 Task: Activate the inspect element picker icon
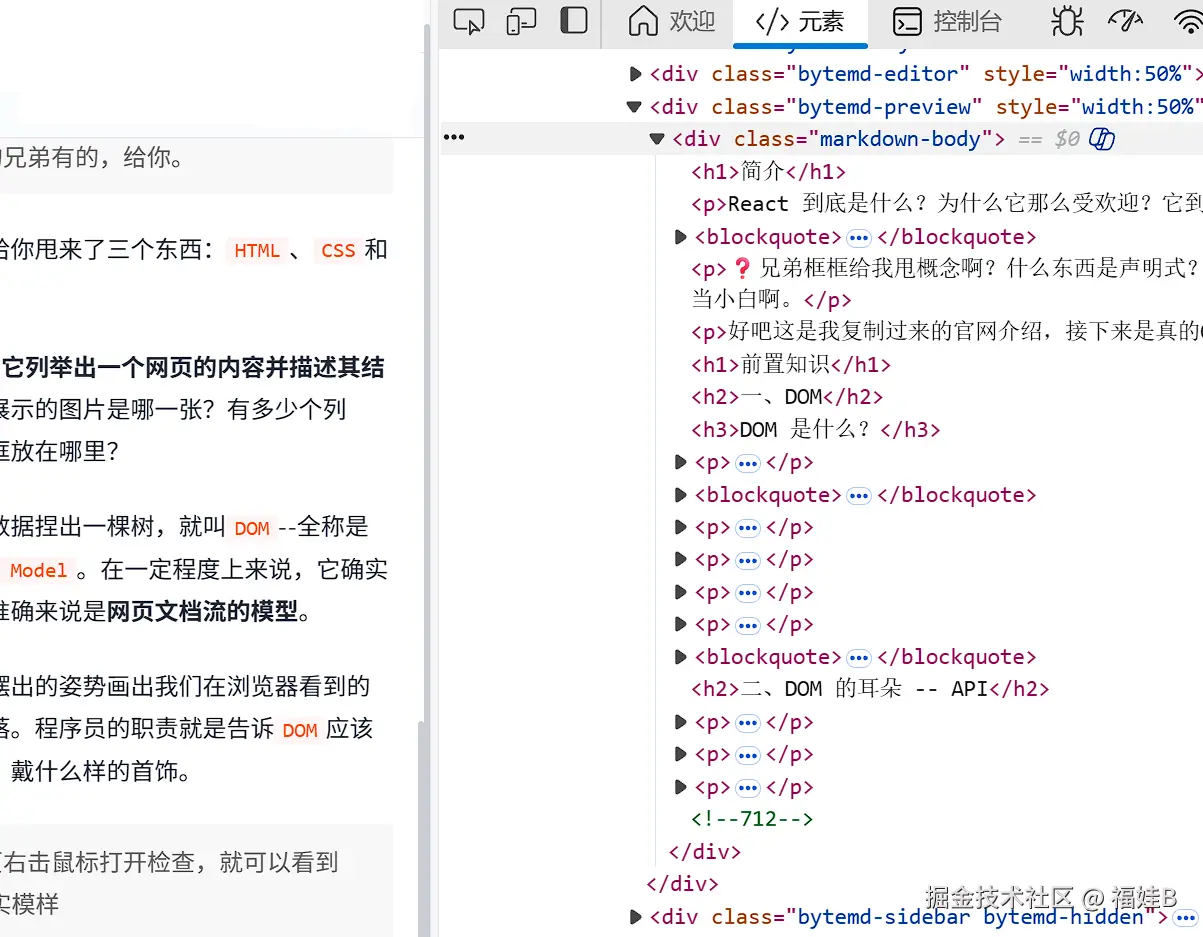468,21
